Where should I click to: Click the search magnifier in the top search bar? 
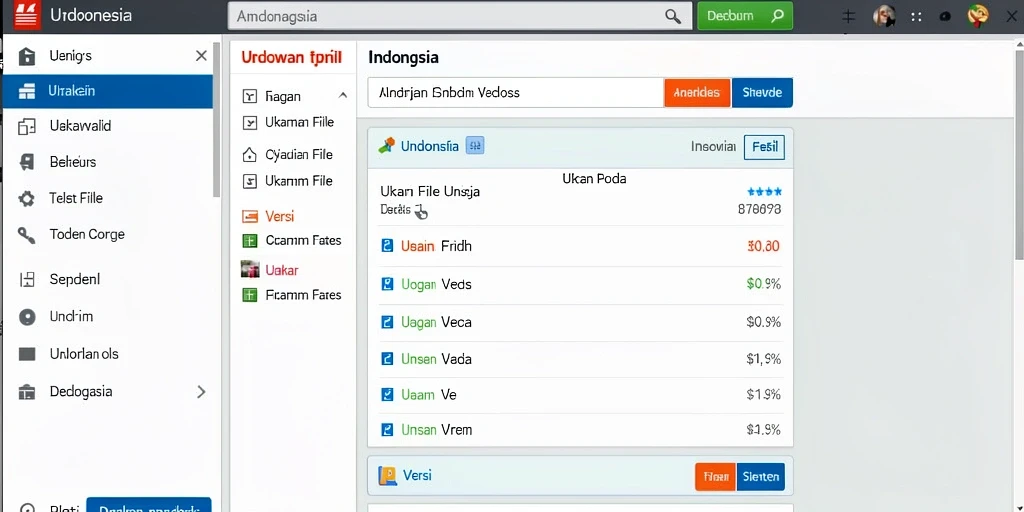673,16
